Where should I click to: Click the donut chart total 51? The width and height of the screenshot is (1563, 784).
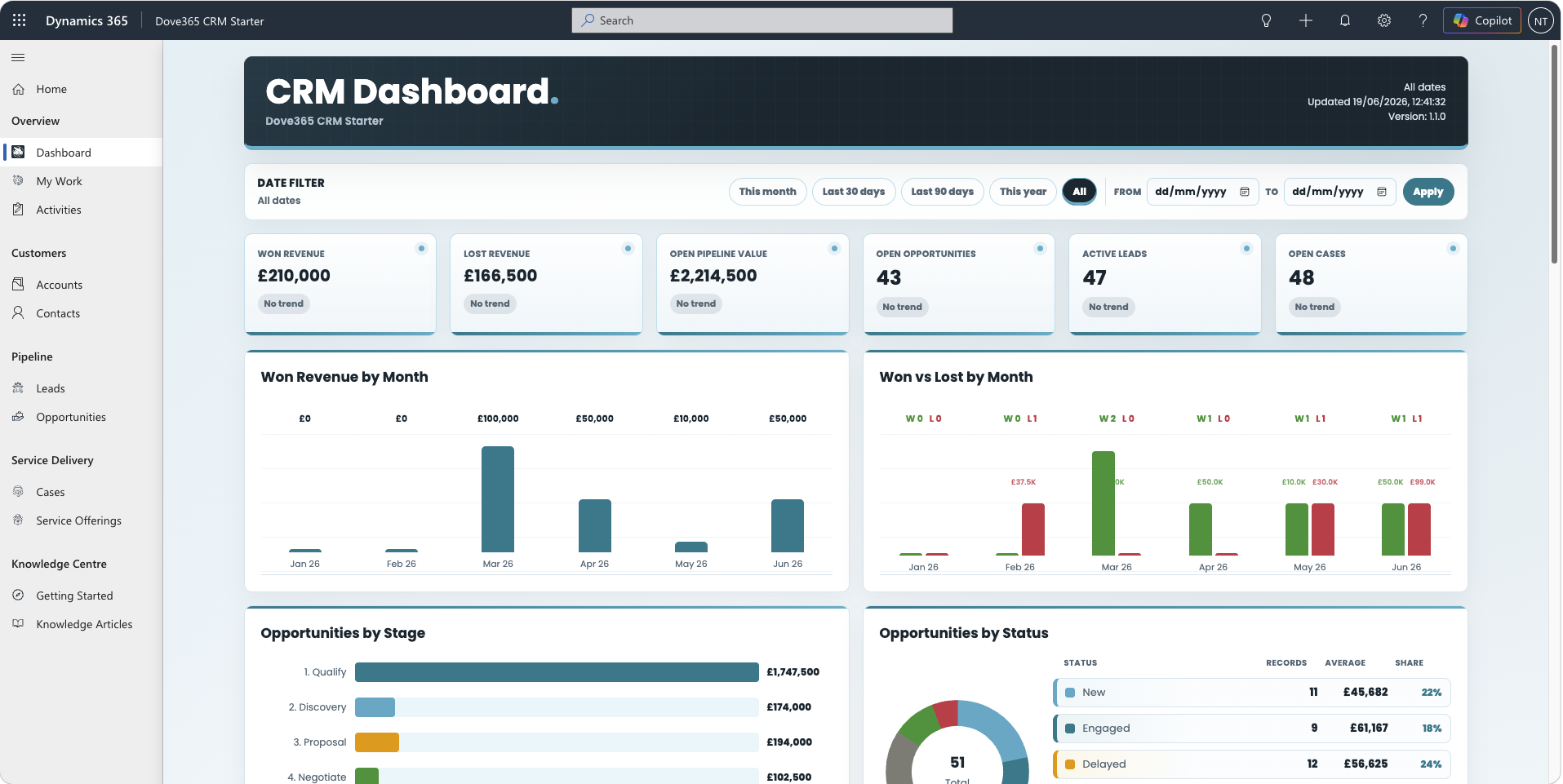(957, 763)
